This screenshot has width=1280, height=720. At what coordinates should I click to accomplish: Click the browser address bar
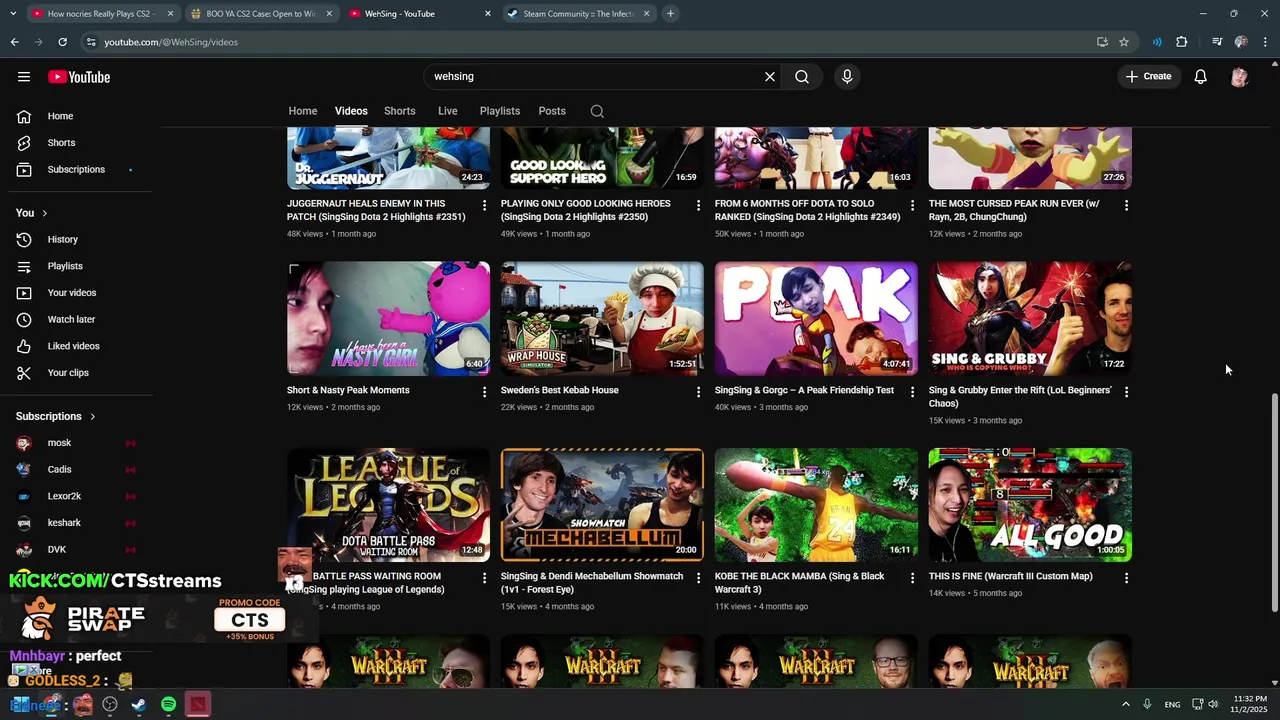(590, 42)
